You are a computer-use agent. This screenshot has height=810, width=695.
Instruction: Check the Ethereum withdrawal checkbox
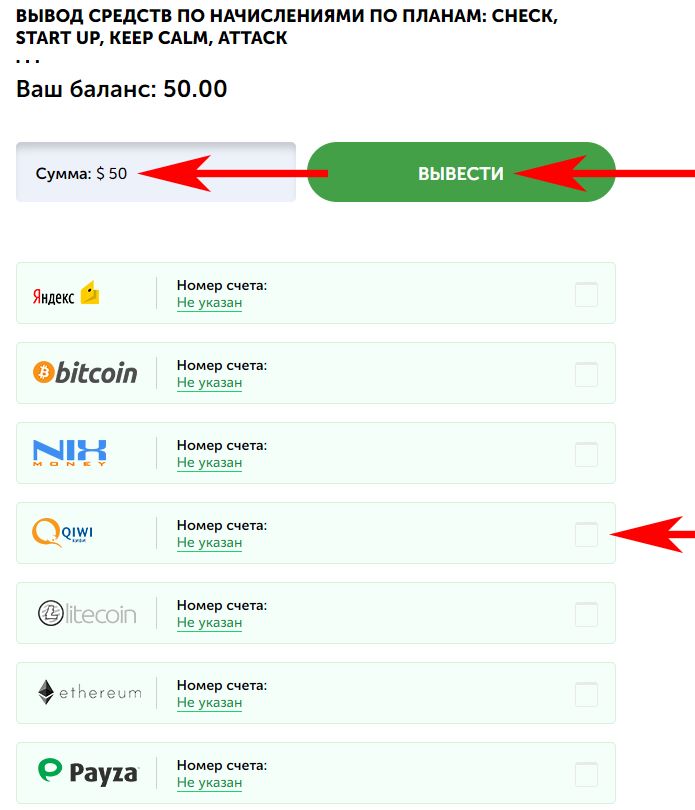point(586,694)
